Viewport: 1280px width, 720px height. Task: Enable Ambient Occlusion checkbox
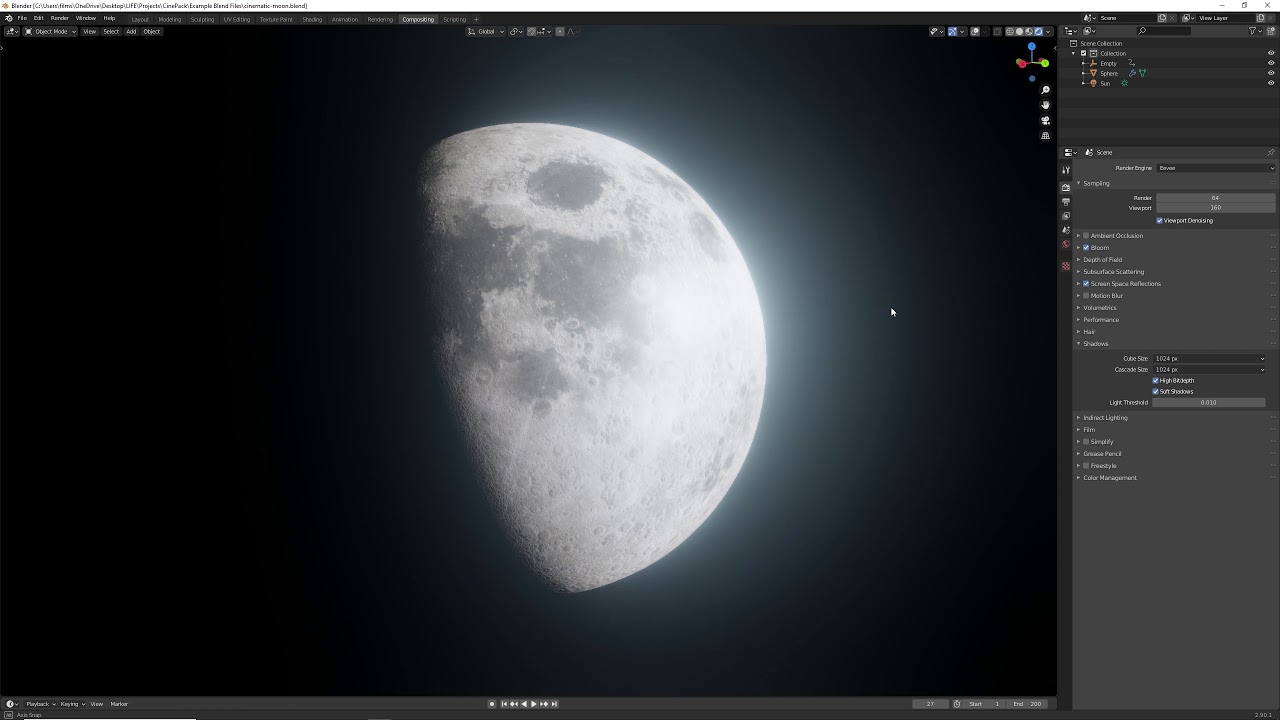click(1086, 236)
